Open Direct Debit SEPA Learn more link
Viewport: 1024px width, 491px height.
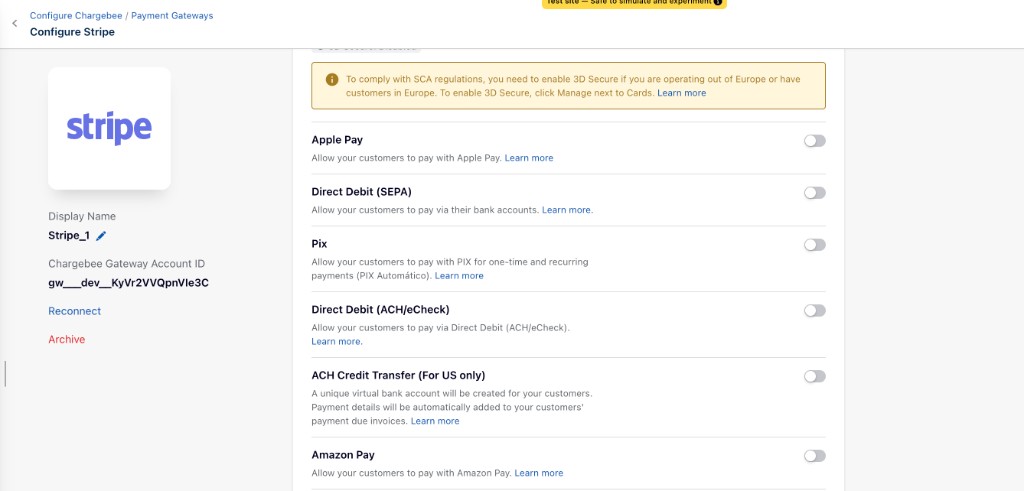pos(566,210)
